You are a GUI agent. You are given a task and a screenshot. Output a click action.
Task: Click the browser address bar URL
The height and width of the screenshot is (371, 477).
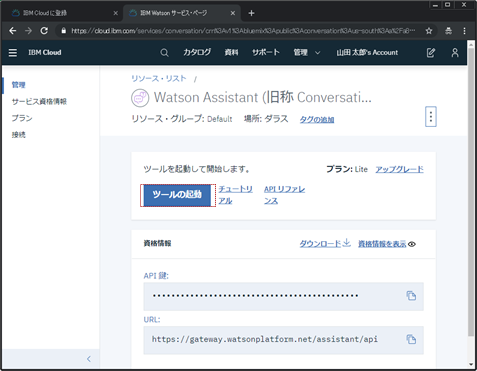pos(243,31)
